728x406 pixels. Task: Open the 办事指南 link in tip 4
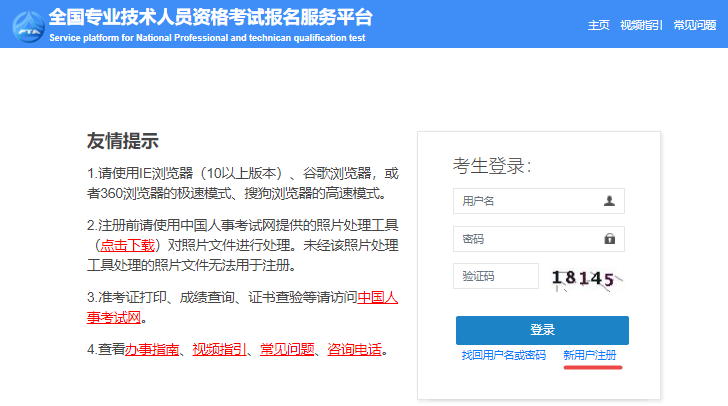(152, 350)
